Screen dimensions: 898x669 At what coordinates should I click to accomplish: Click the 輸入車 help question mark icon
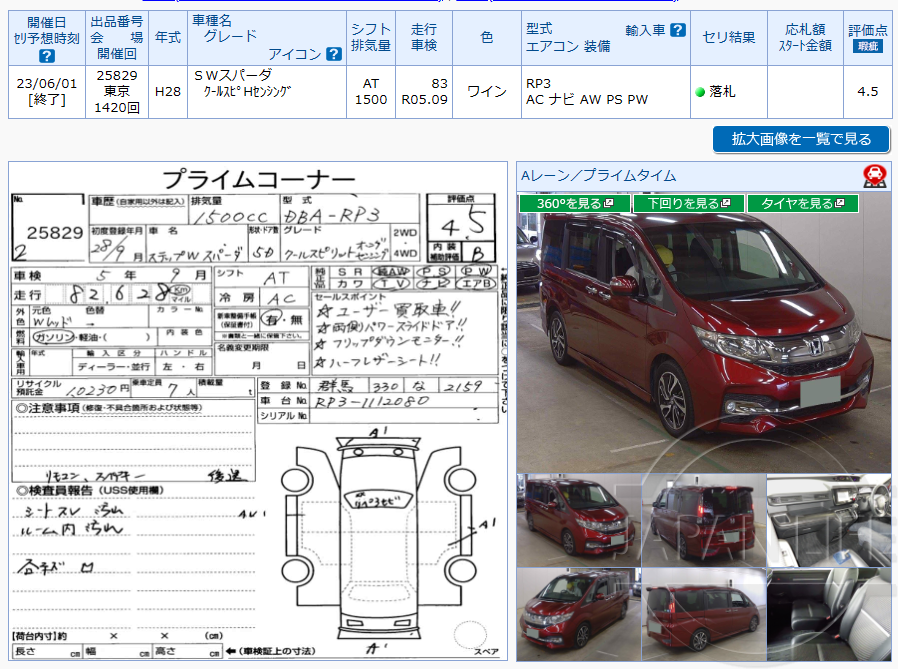click(677, 28)
